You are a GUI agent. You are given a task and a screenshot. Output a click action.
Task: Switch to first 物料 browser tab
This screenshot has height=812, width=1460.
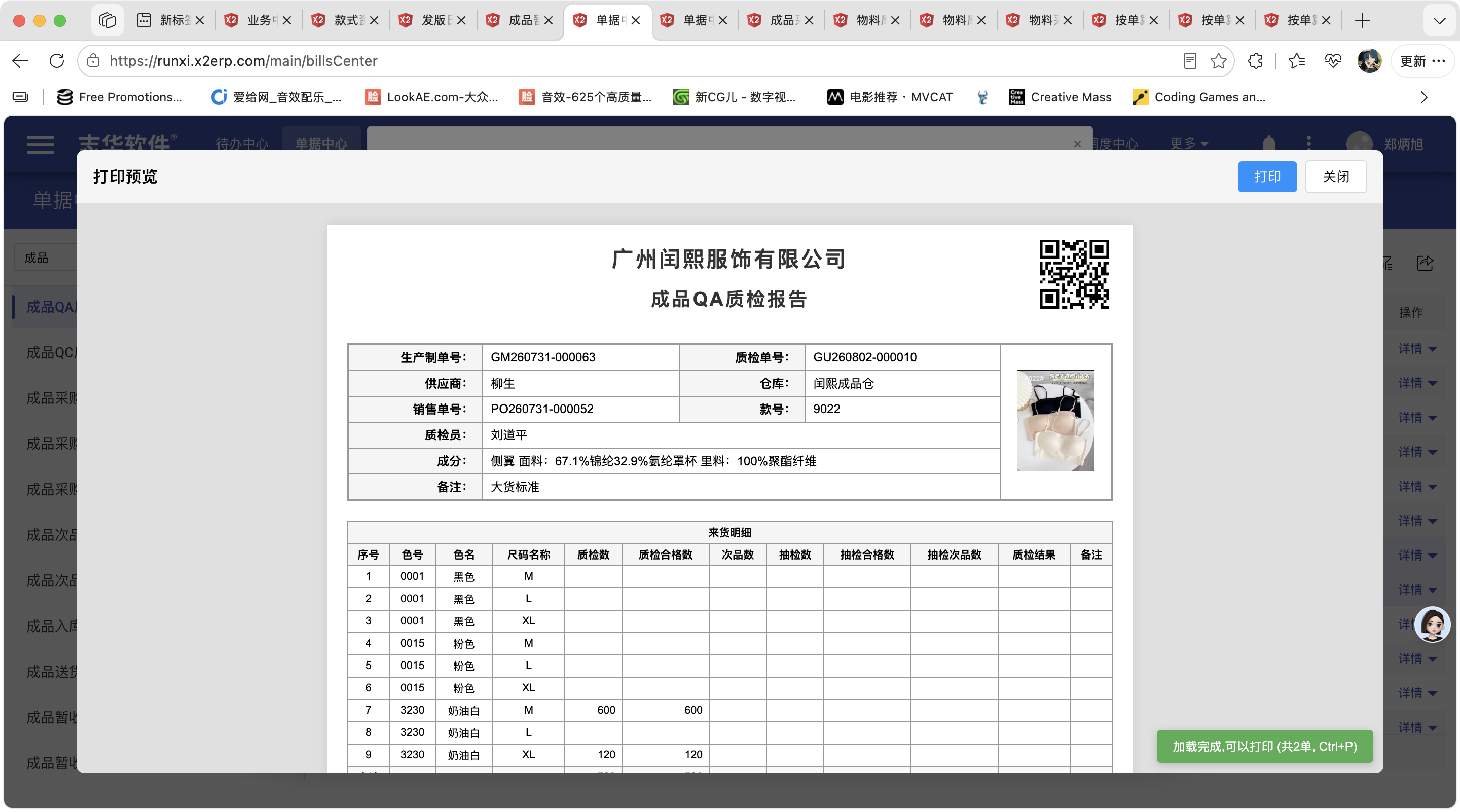click(867, 20)
